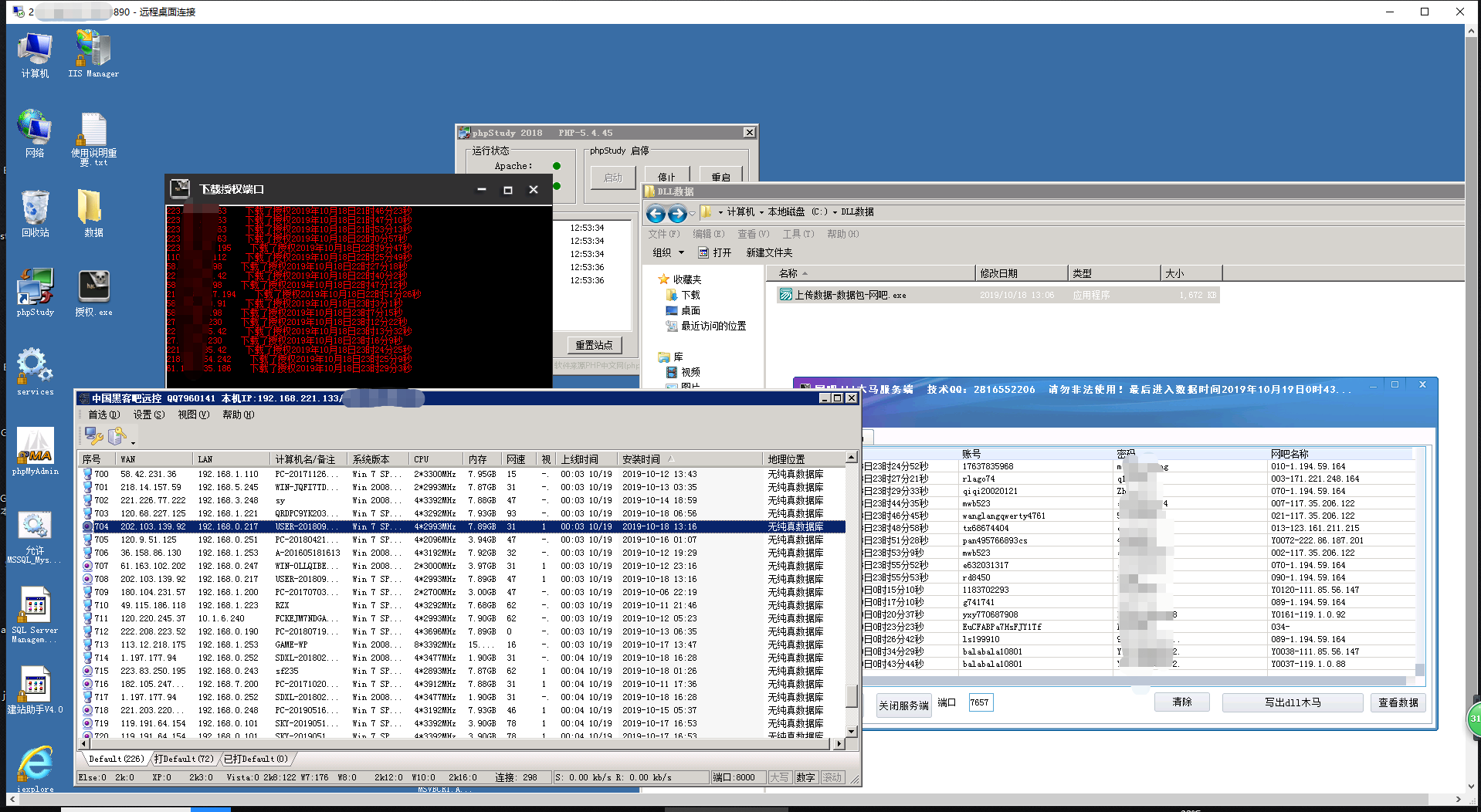
Task: Click the 端口 input field showing 7657
Action: coord(981,702)
